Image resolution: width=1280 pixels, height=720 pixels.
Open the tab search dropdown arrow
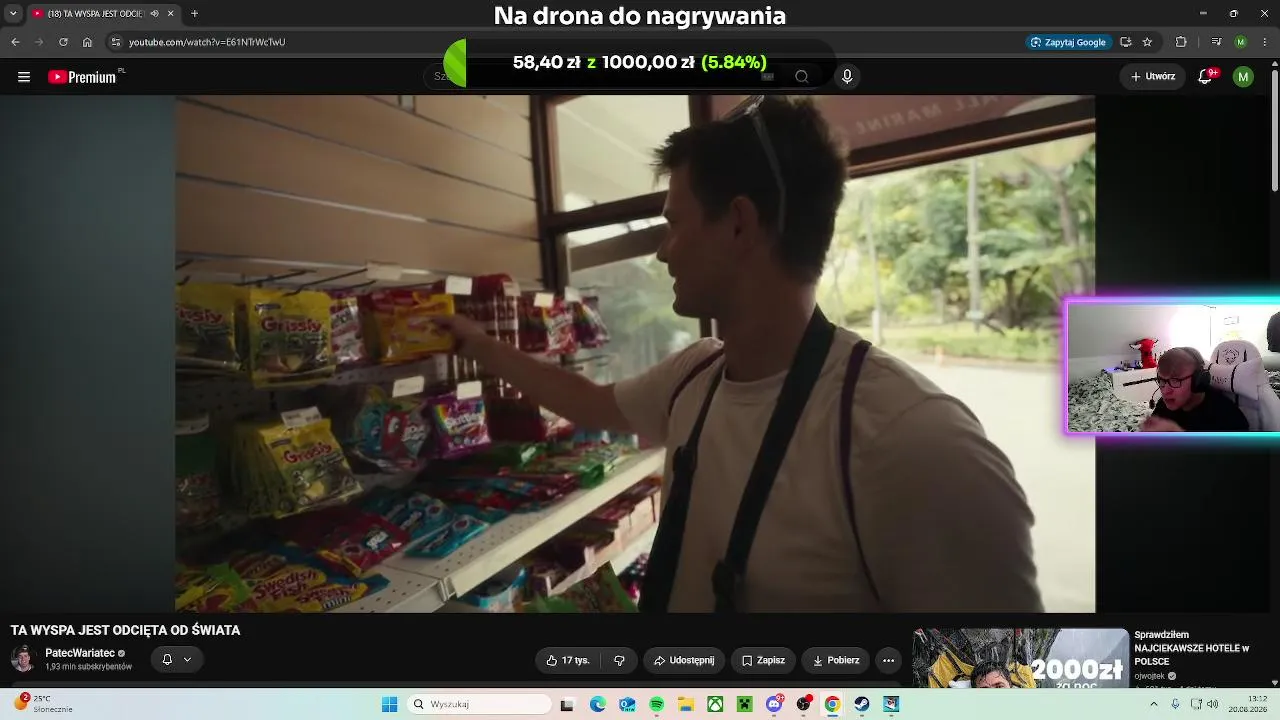click(x=13, y=14)
